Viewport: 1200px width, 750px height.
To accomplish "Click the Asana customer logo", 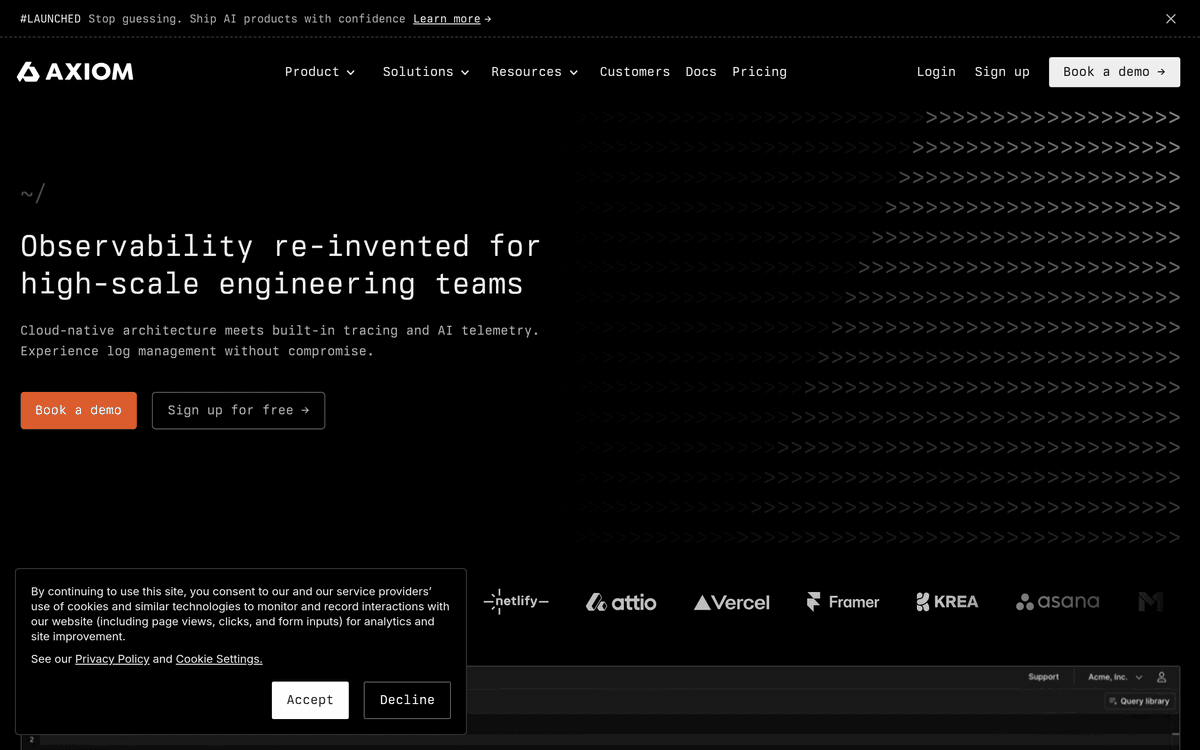I will (x=1057, y=601).
